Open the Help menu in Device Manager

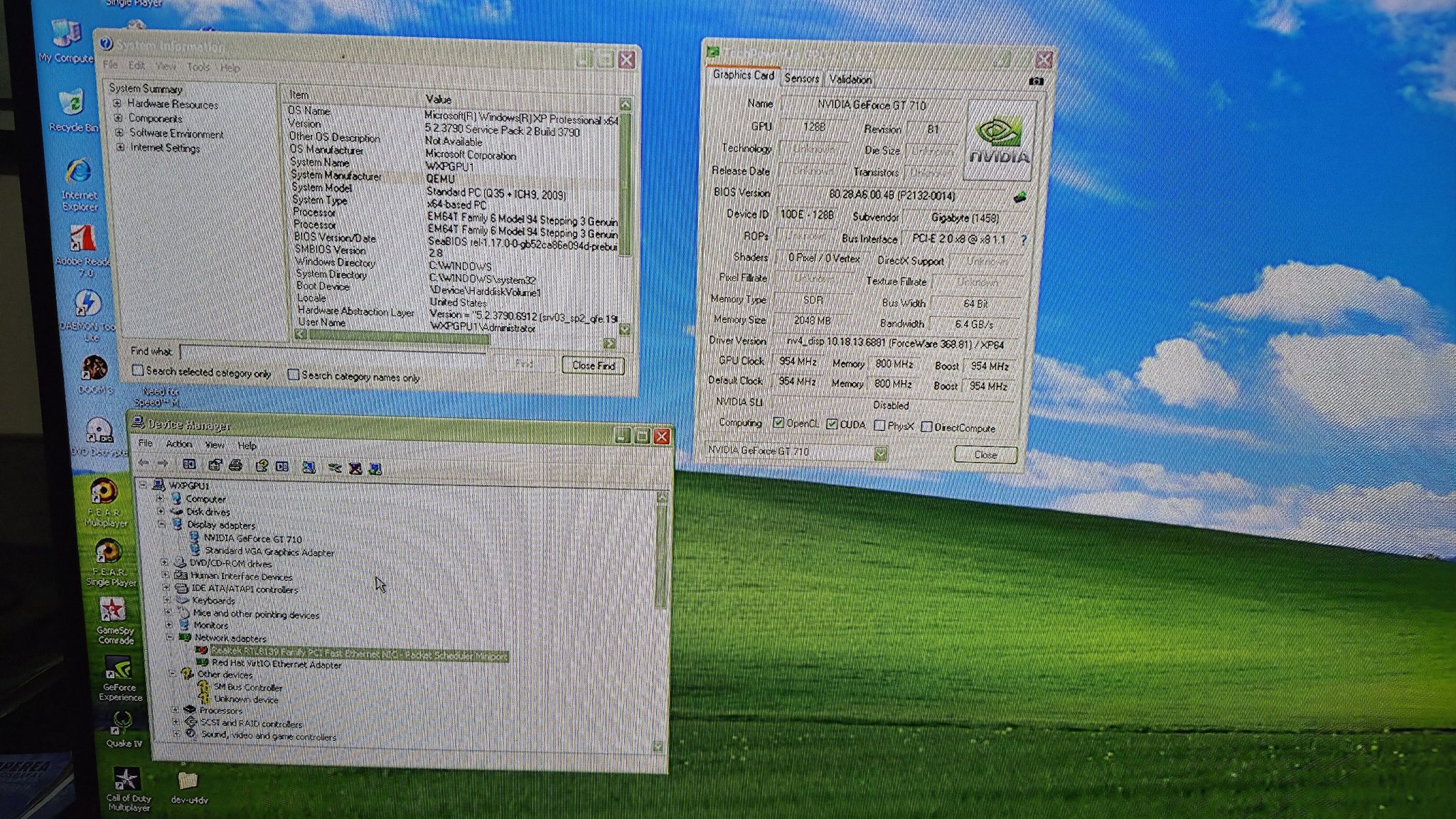(x=247, y=446)
